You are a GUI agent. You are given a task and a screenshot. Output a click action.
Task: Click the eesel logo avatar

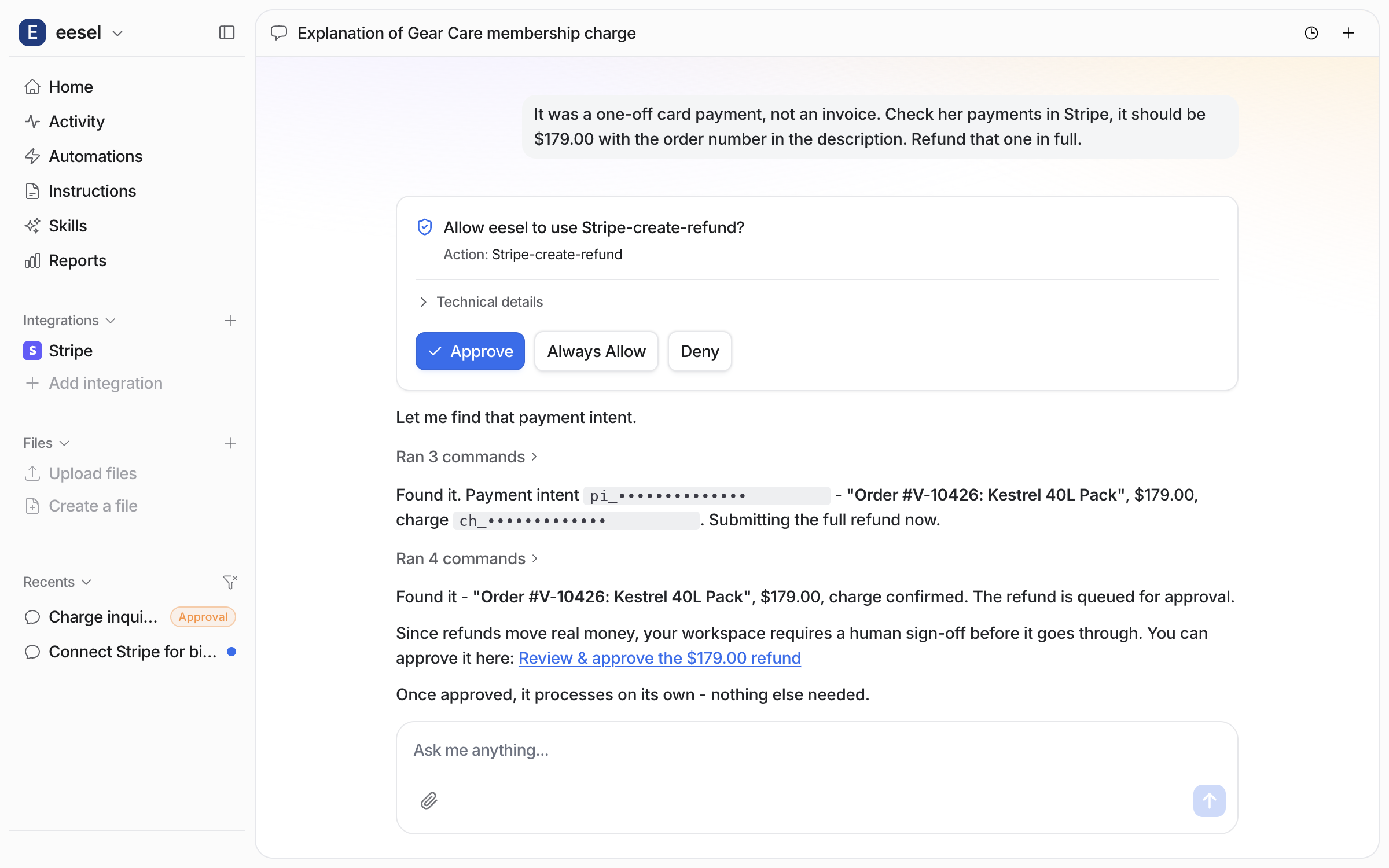(32, 32)
